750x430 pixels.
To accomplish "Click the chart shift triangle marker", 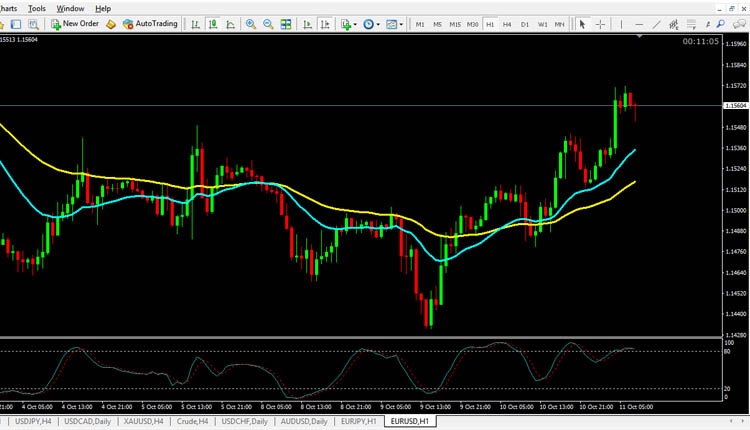I will coord(640,36).
